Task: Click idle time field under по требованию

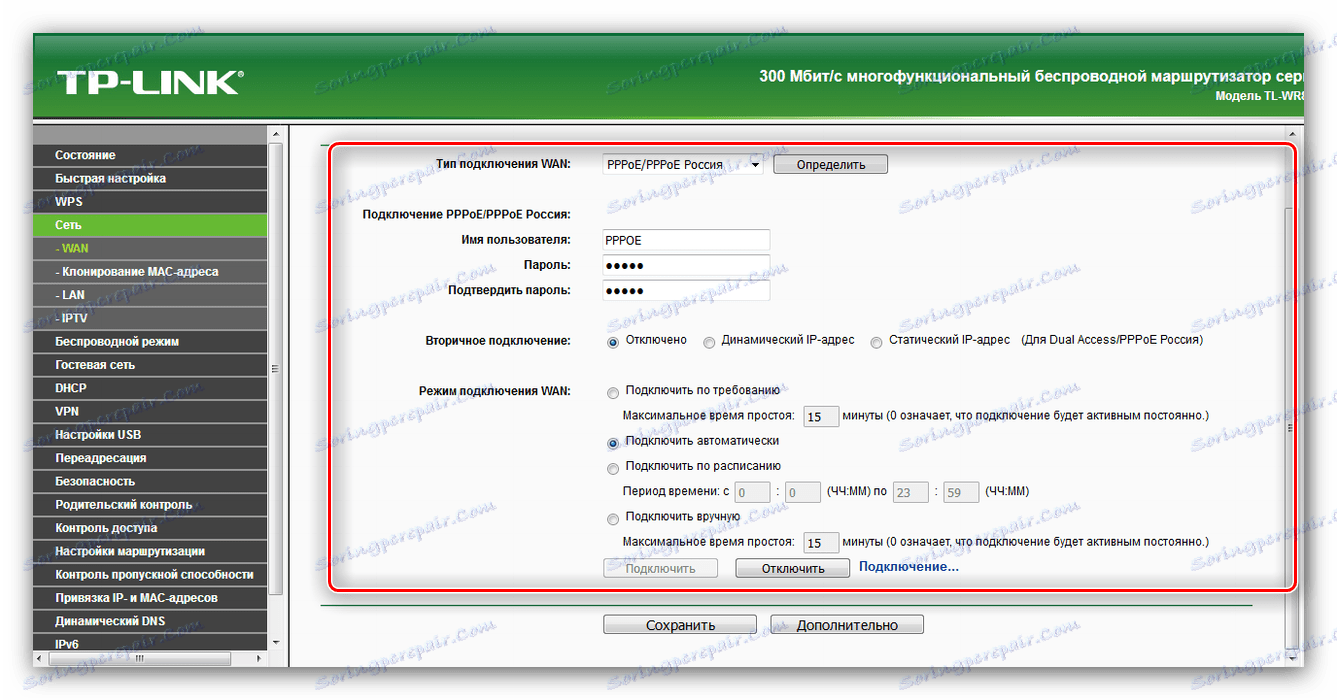Action: click(821, 416)
